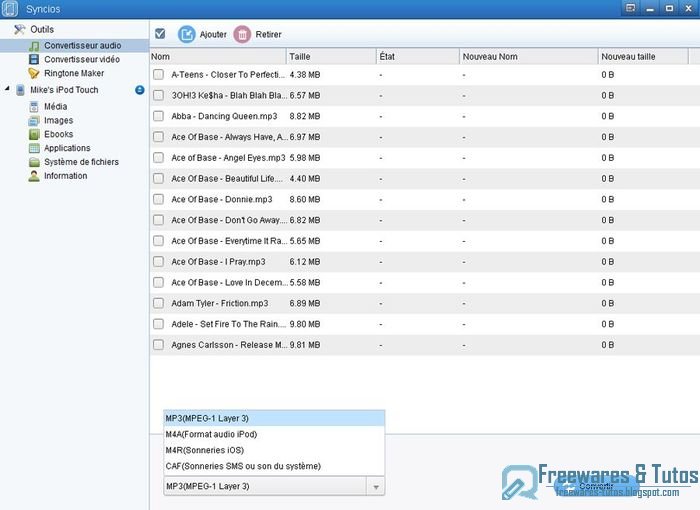Select the Ace Of Base - Everytime It Rains file name

pyautogui.click(x=229, y=241)
